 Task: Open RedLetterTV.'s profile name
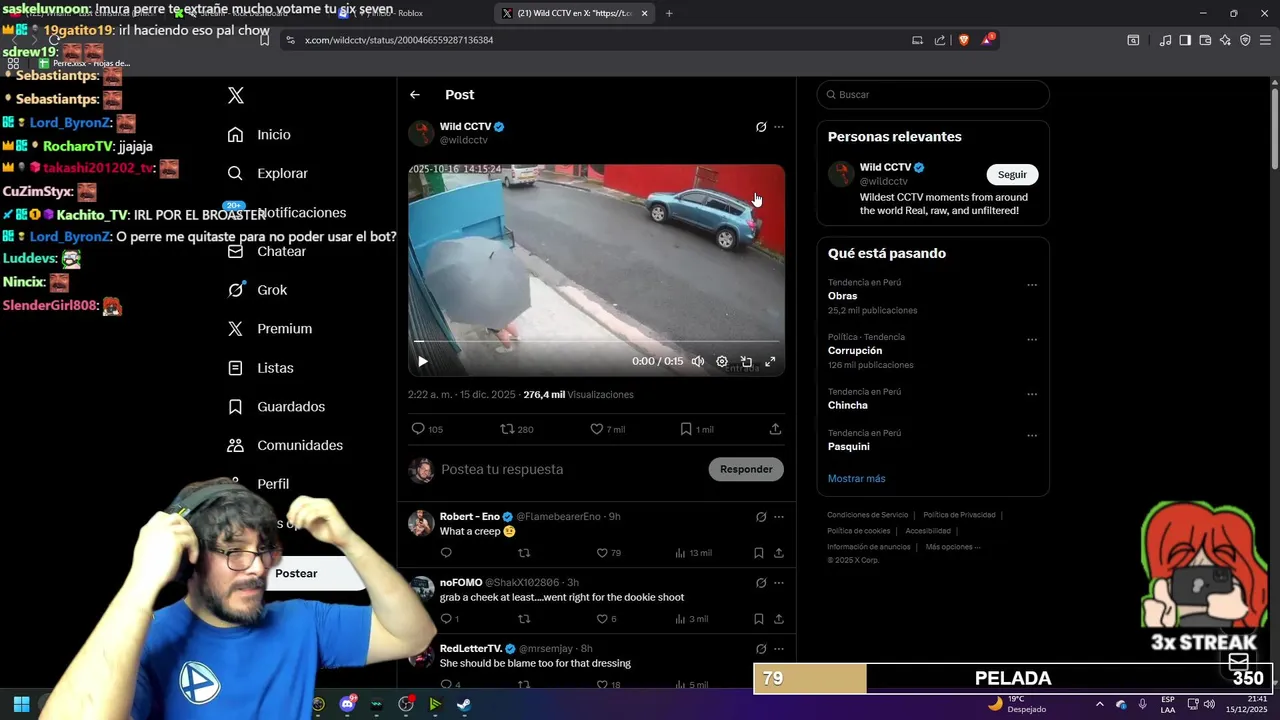point(471,649)
